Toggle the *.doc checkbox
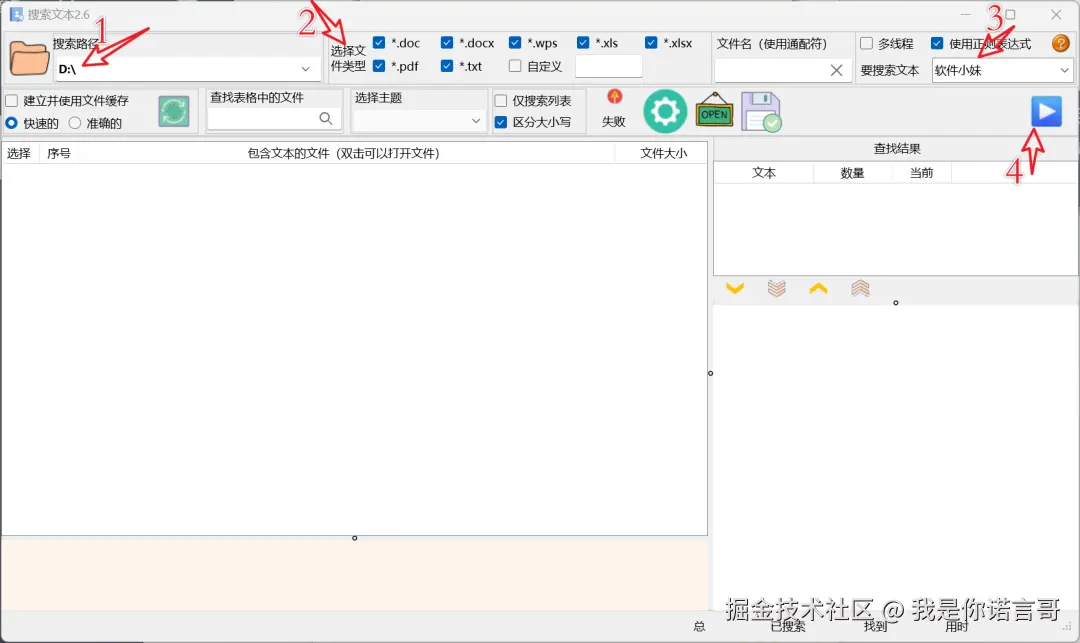 pyautogui.click(x=379, y=43)
